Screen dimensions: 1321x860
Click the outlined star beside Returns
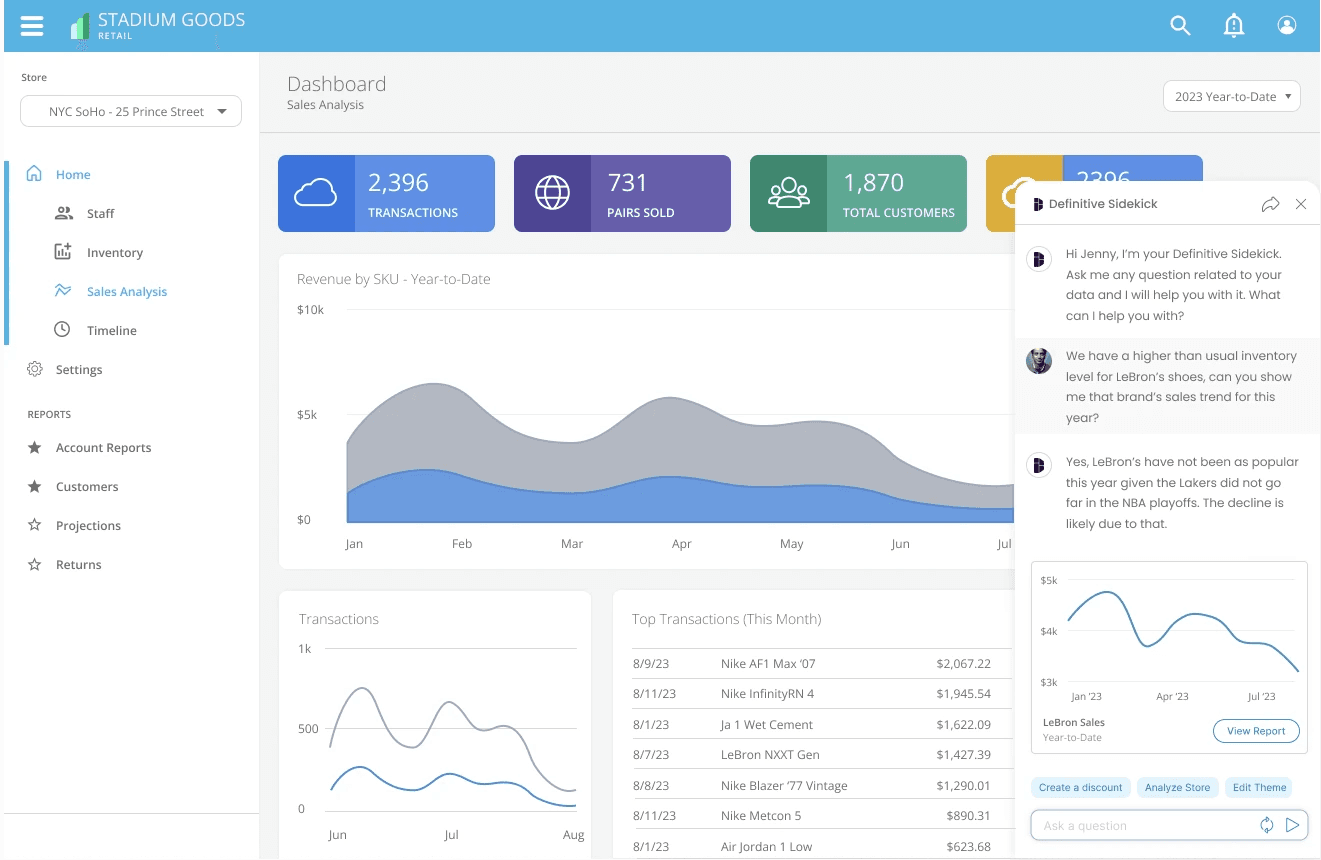pyautogui.click(x=35, y=564)
